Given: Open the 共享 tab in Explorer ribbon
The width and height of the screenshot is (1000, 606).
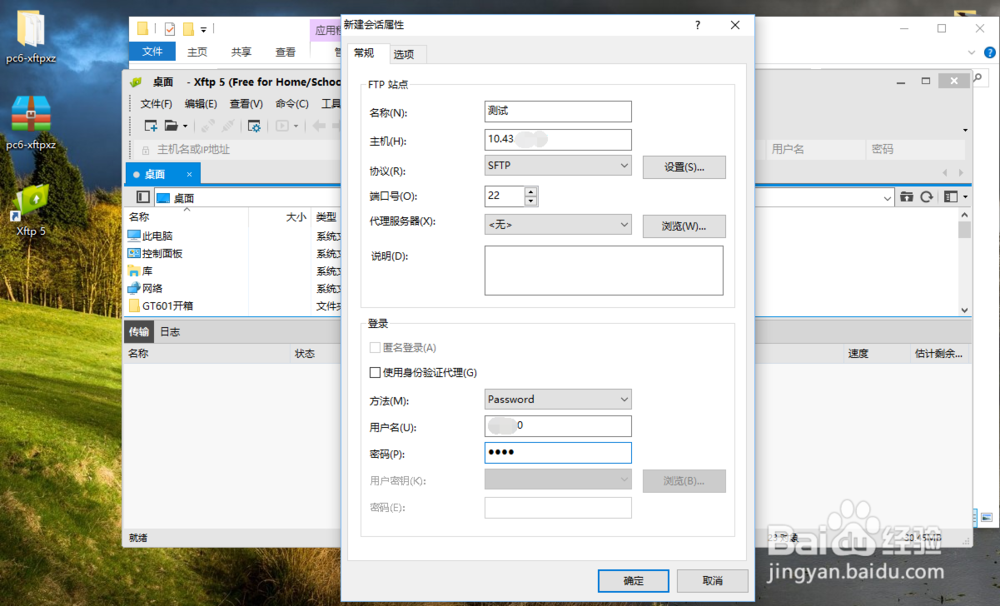Looking at the screenshot, I should click(x=241, y=52).
